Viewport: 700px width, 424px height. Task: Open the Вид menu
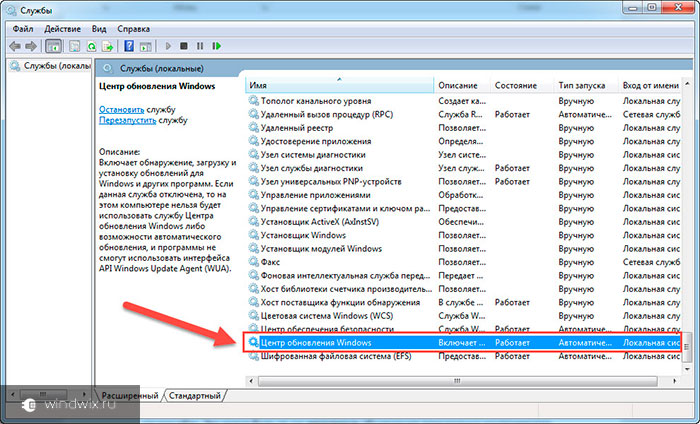(99, 29)
